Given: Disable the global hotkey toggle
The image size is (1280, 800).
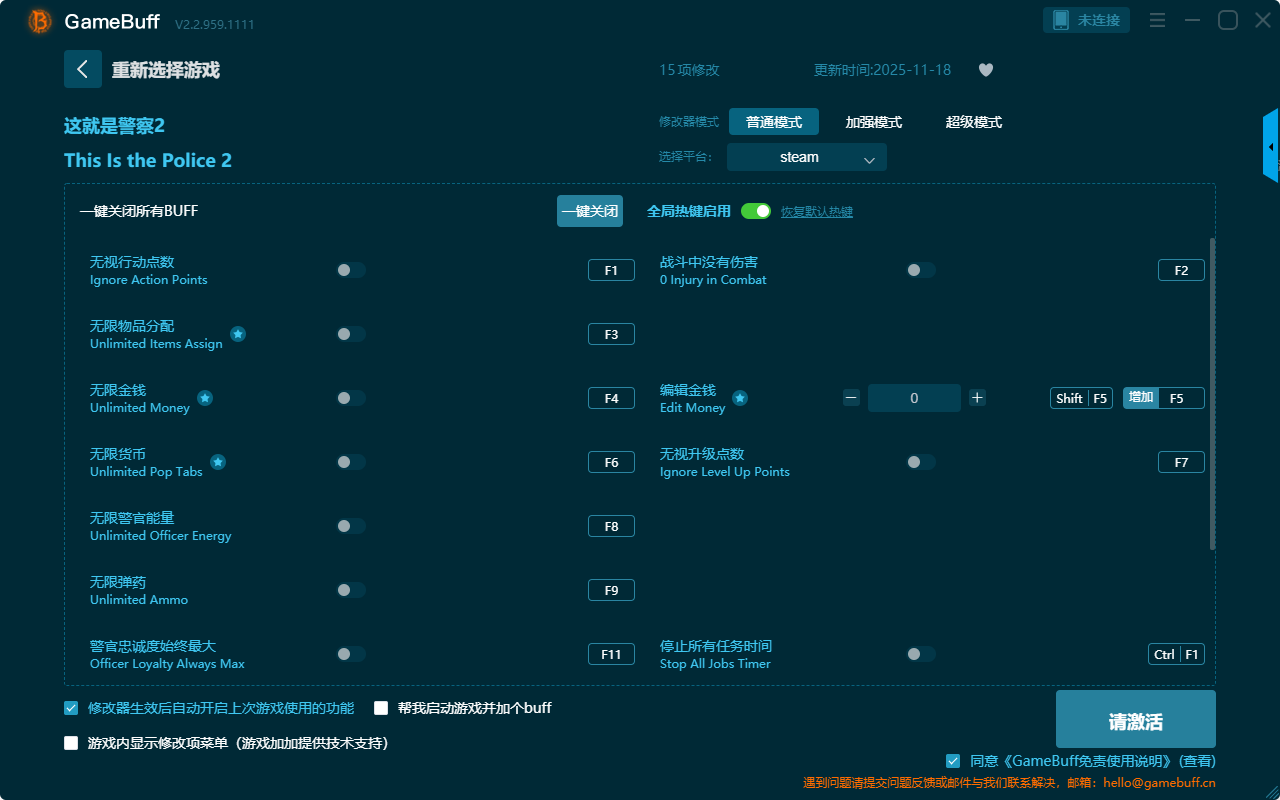Looking at the screenshot, I should pyautogui.click(x=756, y=211).
